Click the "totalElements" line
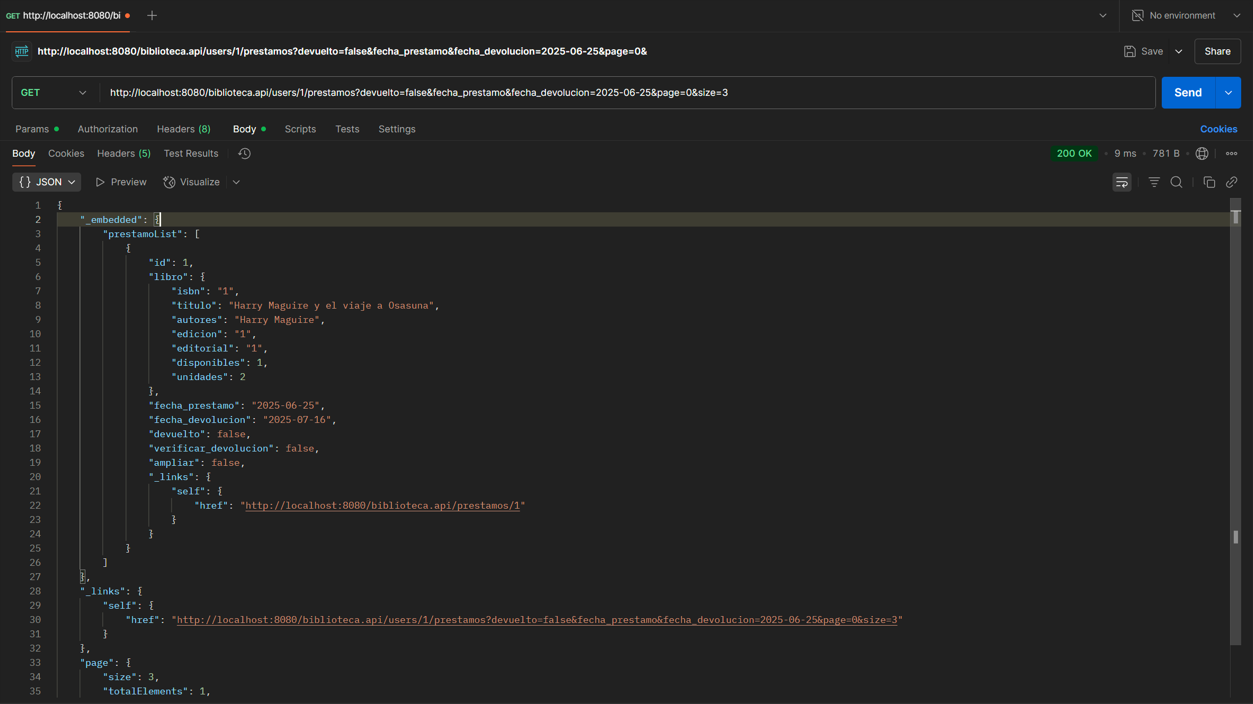The height and width of the screenshot is (704, 1253). tap(157, 692)
